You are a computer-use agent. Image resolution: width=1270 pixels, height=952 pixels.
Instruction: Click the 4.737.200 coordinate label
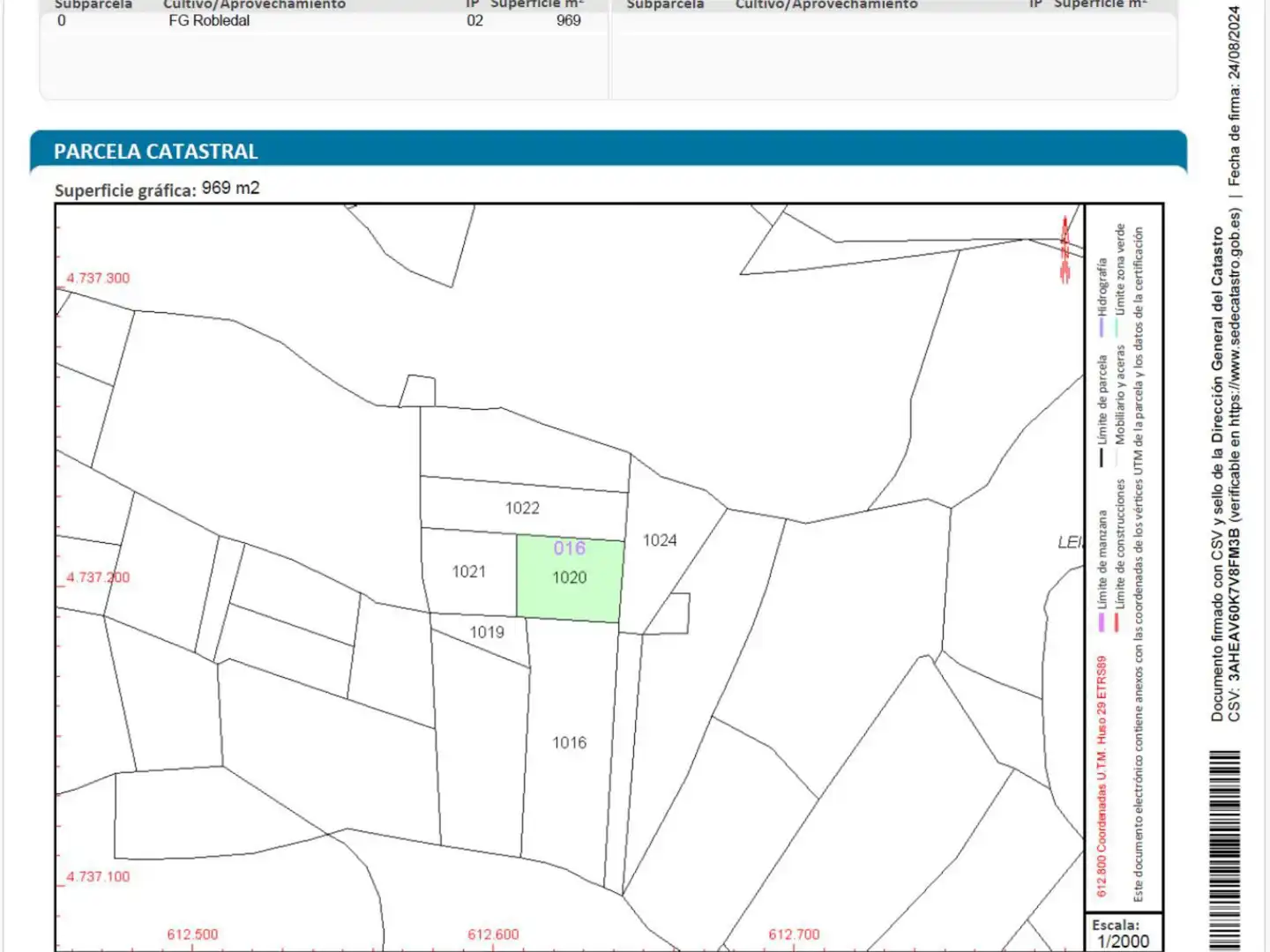98,577
